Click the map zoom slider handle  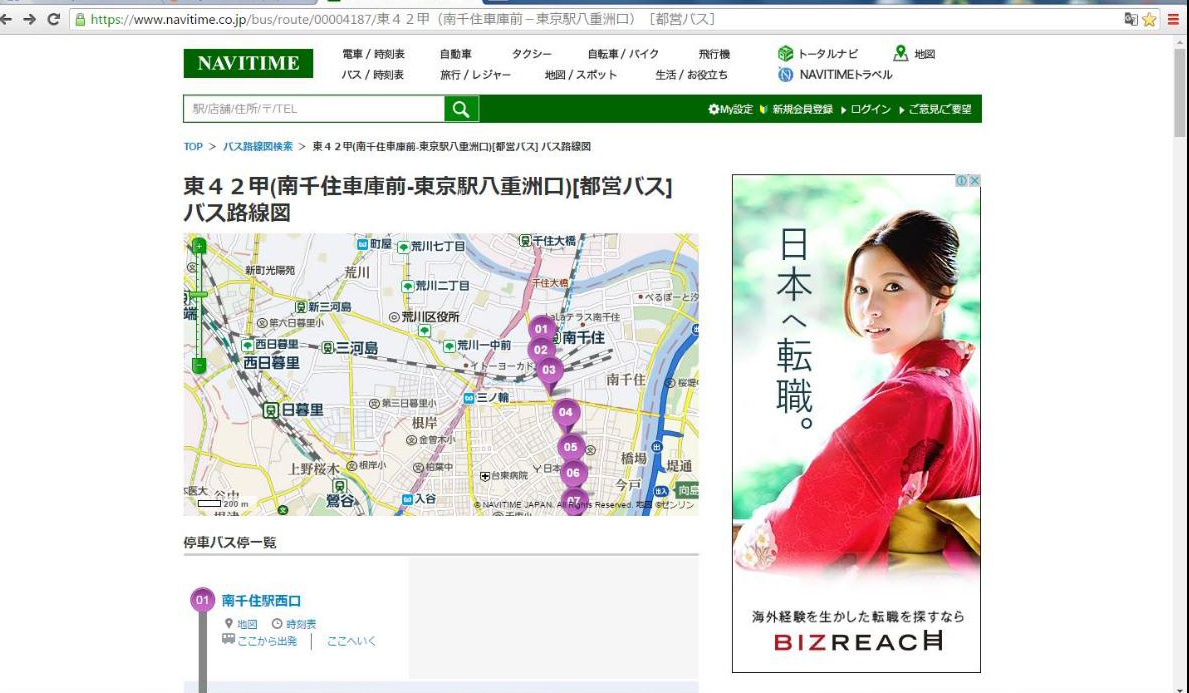199,294
